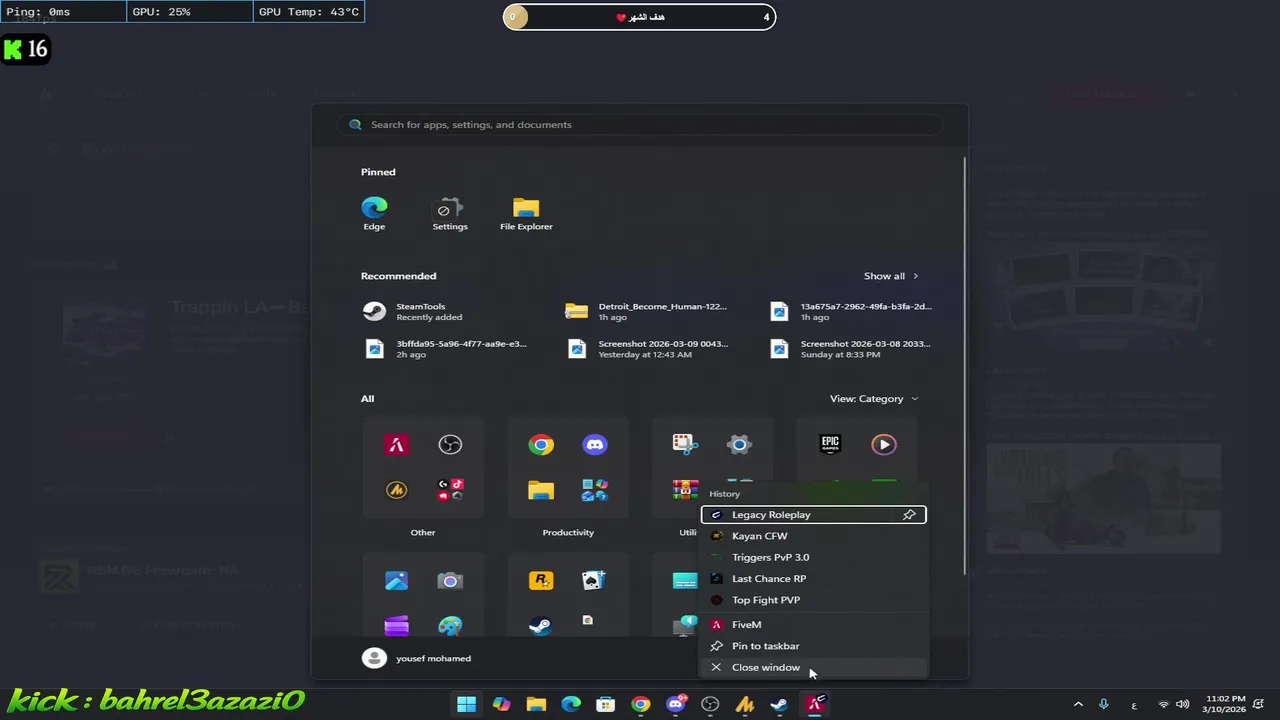
Task: Open Discord with notification badge on taskbar
Action: pos(676,704)
